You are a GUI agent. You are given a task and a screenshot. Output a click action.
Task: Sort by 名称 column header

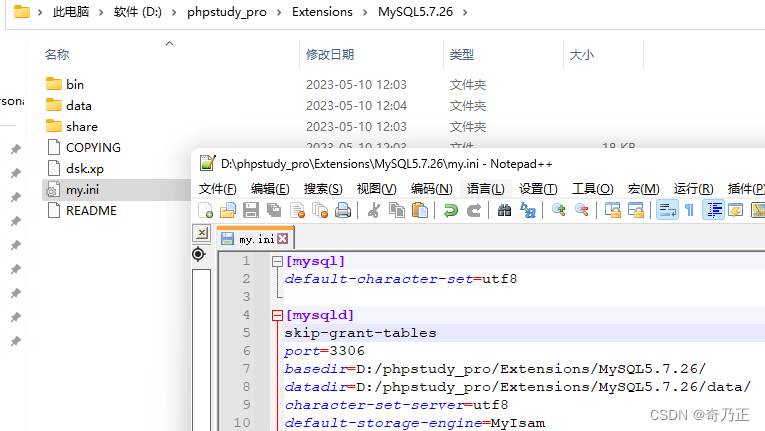[57, 55]
